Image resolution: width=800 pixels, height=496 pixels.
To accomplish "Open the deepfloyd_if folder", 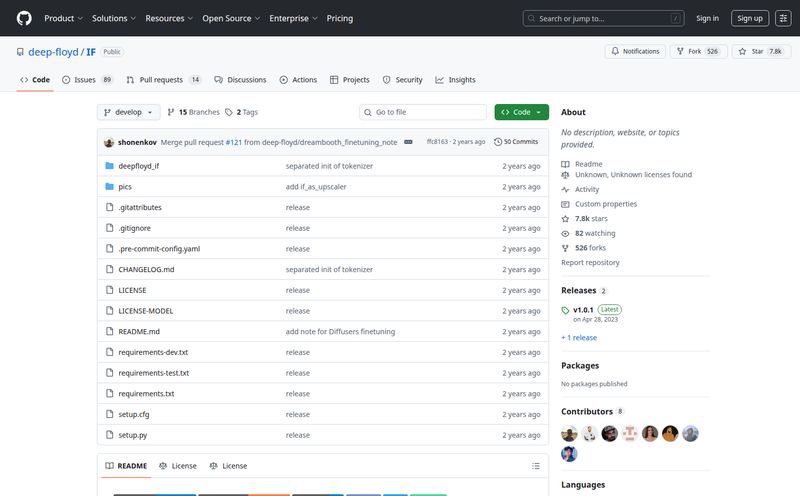I will (139, 166).
